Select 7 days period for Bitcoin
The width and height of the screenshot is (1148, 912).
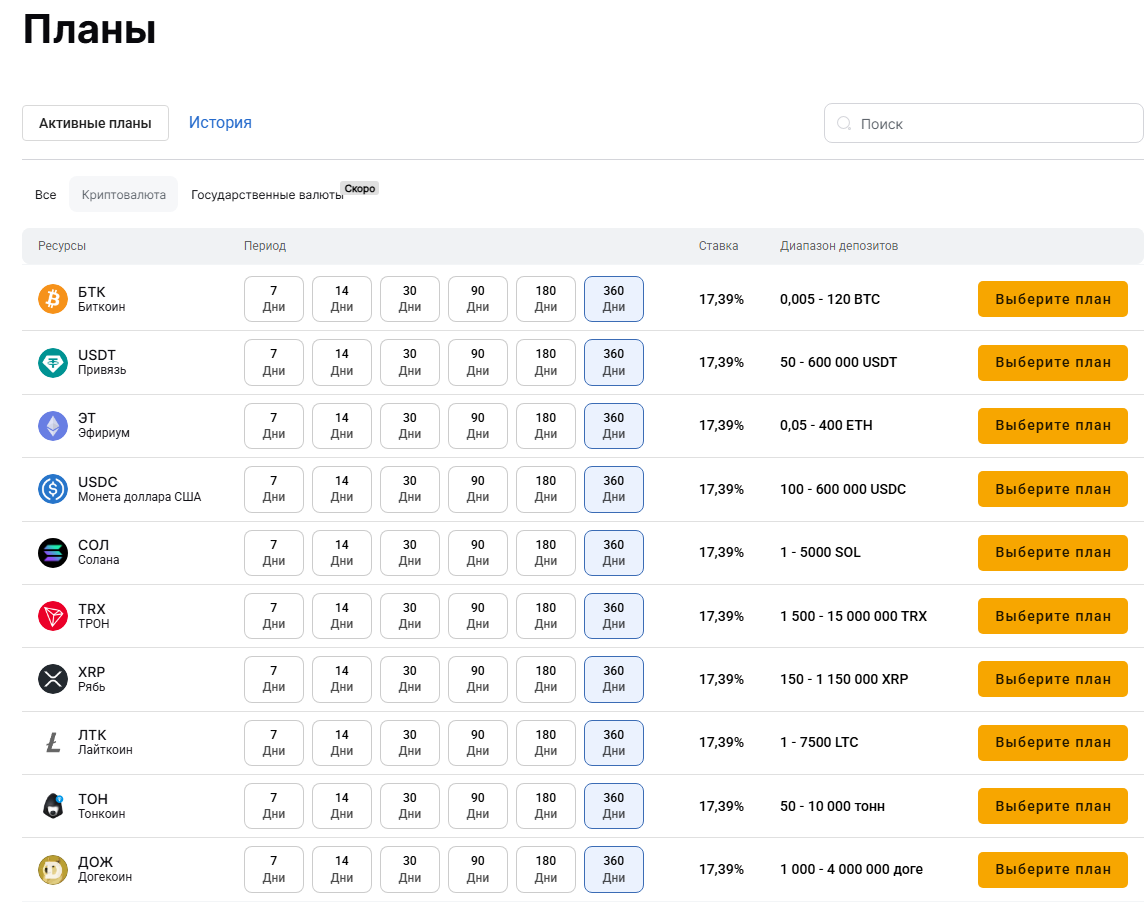(x=274, y=299)
